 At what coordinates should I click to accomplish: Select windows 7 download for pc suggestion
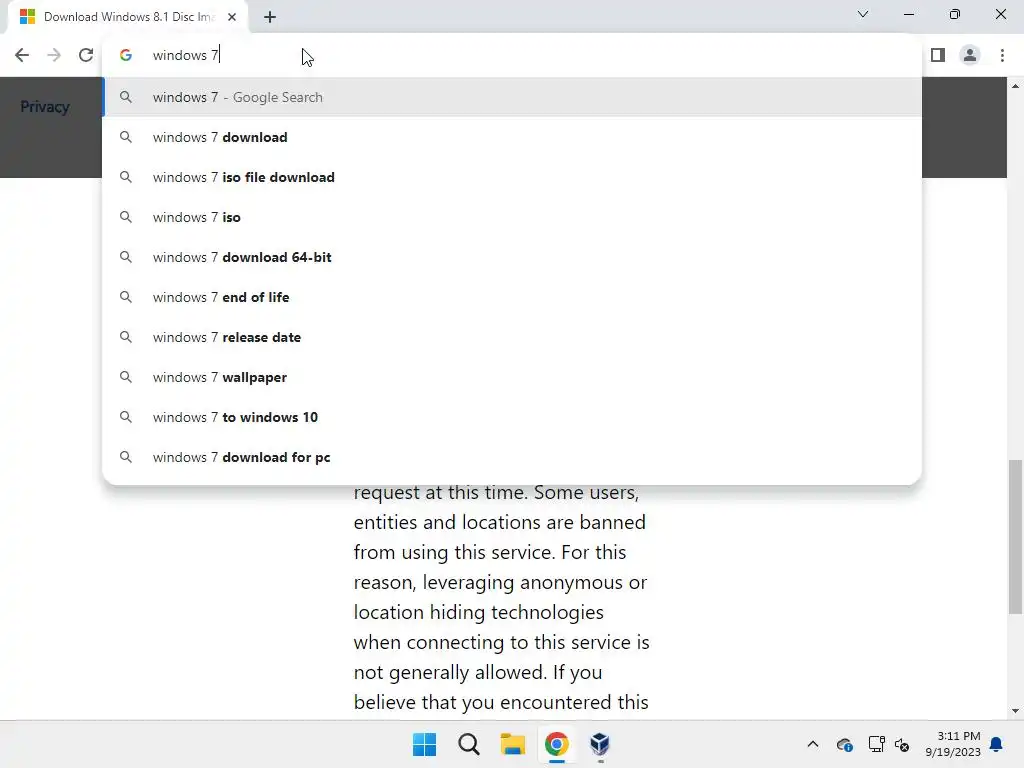[513, 457]
